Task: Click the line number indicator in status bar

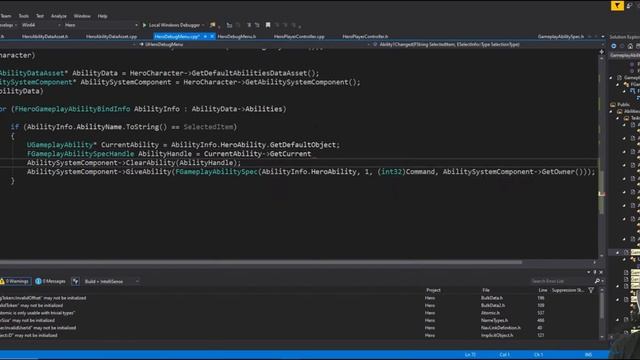Action: [470, 355]
